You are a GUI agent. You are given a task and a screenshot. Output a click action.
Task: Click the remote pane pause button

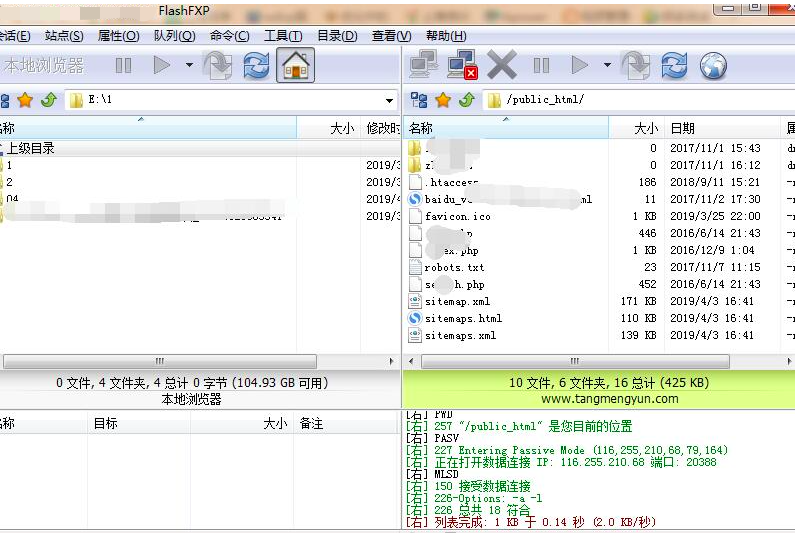point(541,65)
